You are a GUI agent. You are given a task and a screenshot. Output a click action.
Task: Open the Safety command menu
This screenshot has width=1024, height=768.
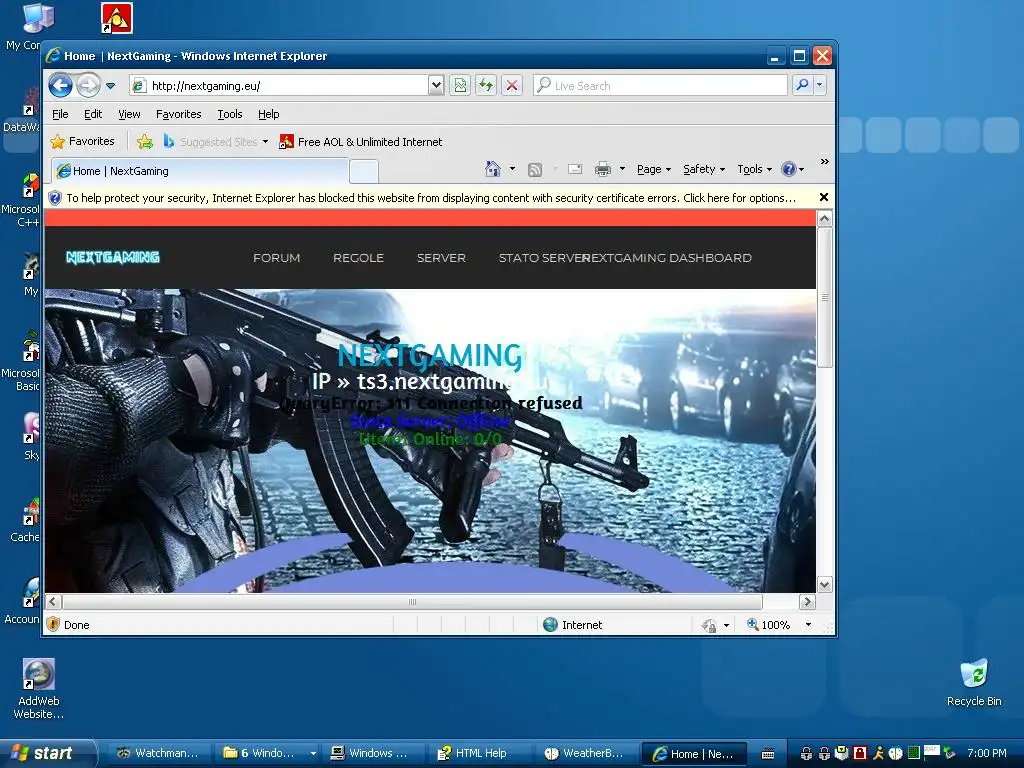click(x=704, y=169)
